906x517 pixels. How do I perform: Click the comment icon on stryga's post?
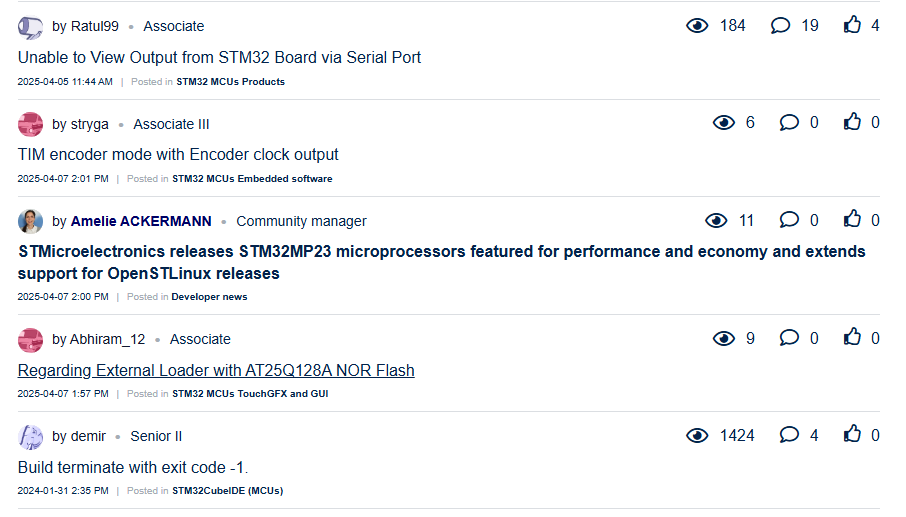pyautogui.click(x=789, y=123)
